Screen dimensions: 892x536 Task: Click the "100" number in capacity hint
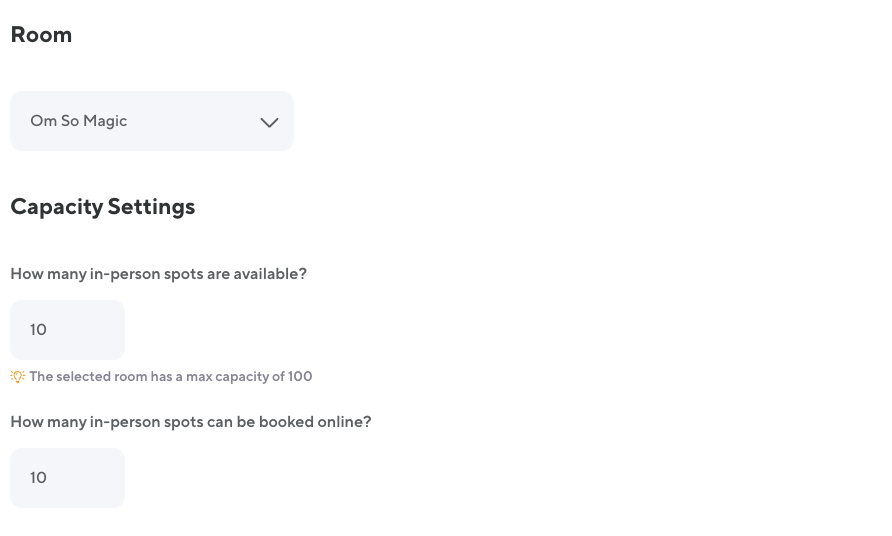click(x=300, y=377)
